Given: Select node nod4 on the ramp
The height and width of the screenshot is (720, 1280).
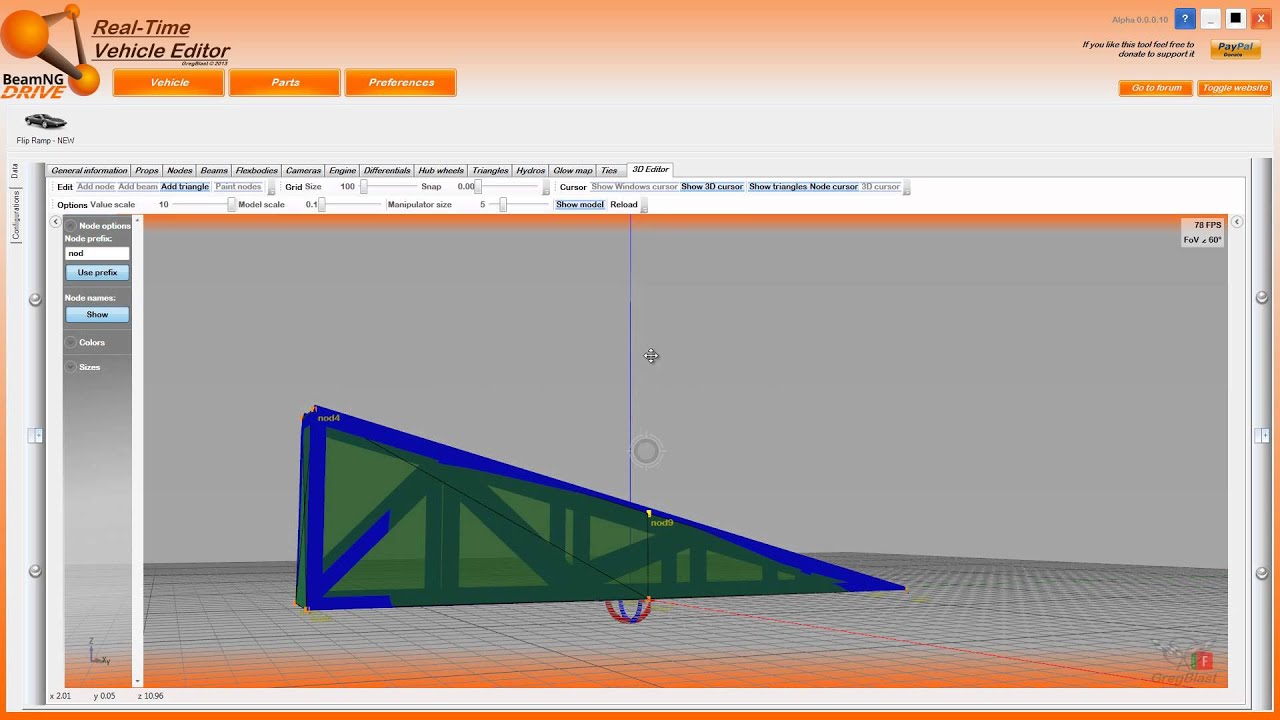Looking at the screenshot, I should coord(314,409).
